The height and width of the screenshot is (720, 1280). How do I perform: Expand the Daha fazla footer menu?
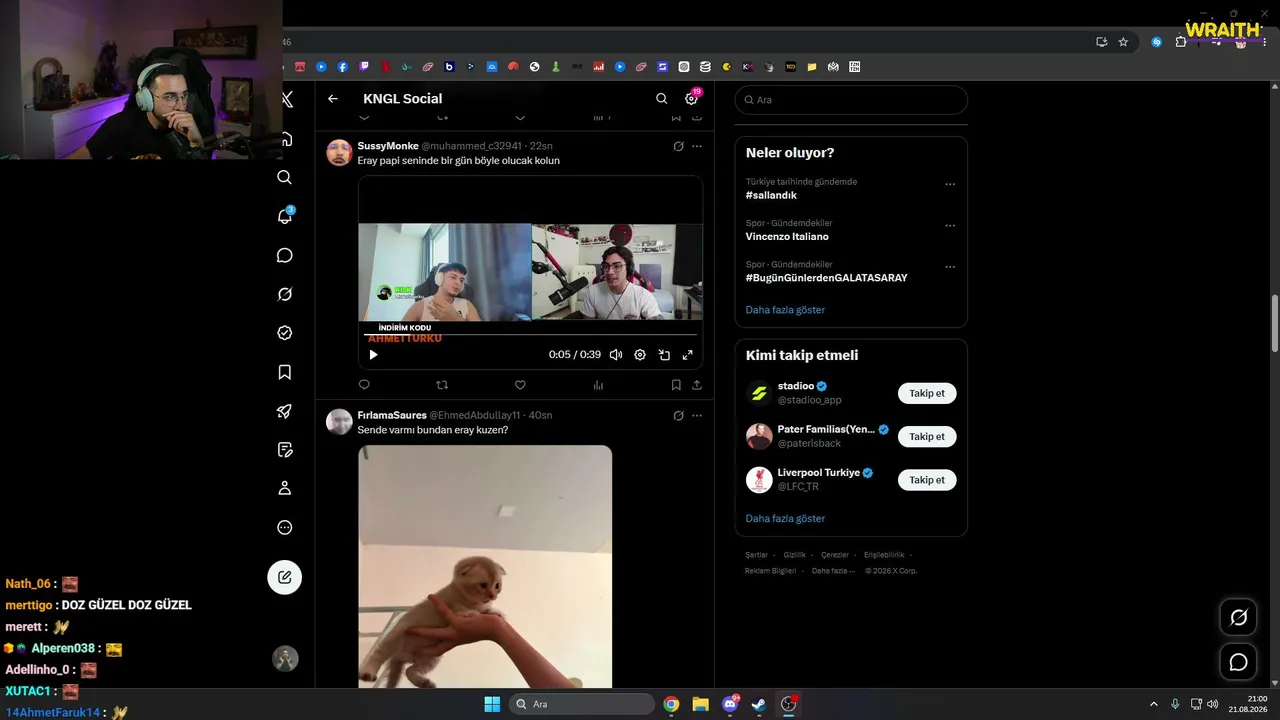(x=834, y=571)
